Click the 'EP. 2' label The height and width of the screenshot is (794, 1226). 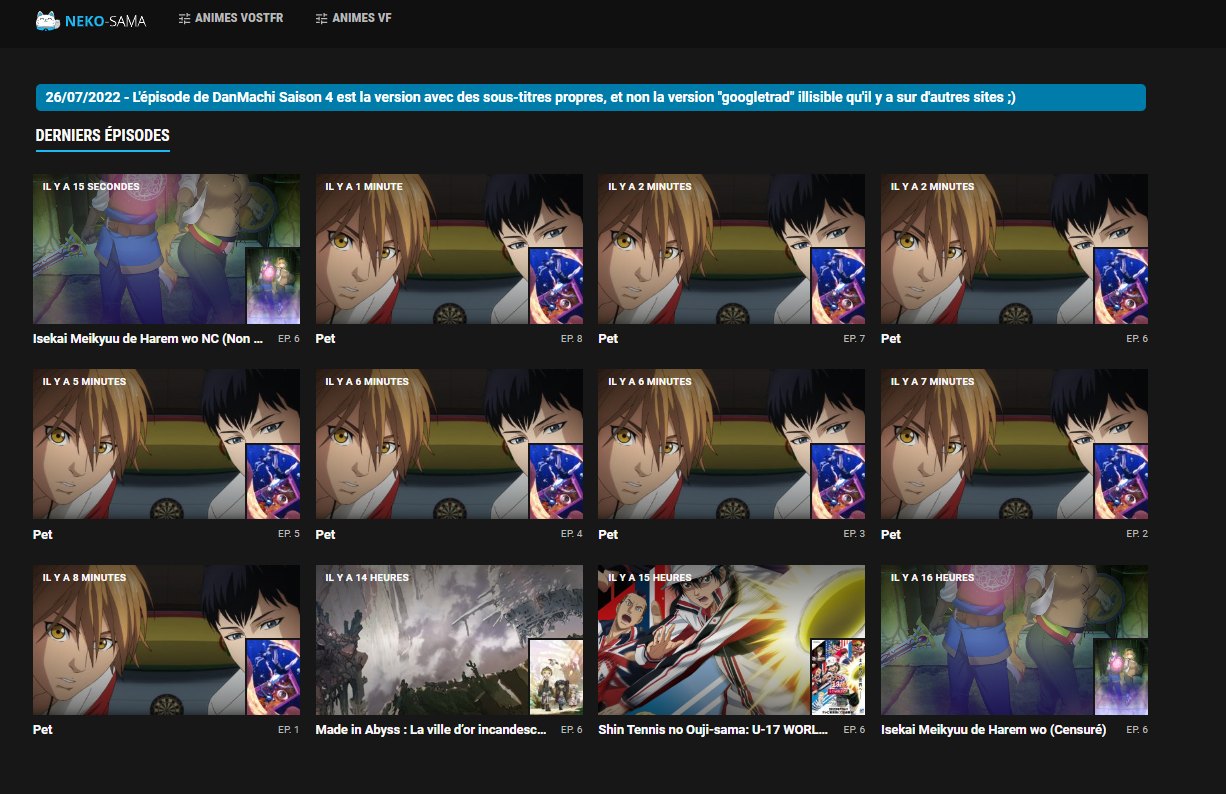pyautogui.click(x=1137, y=534)
